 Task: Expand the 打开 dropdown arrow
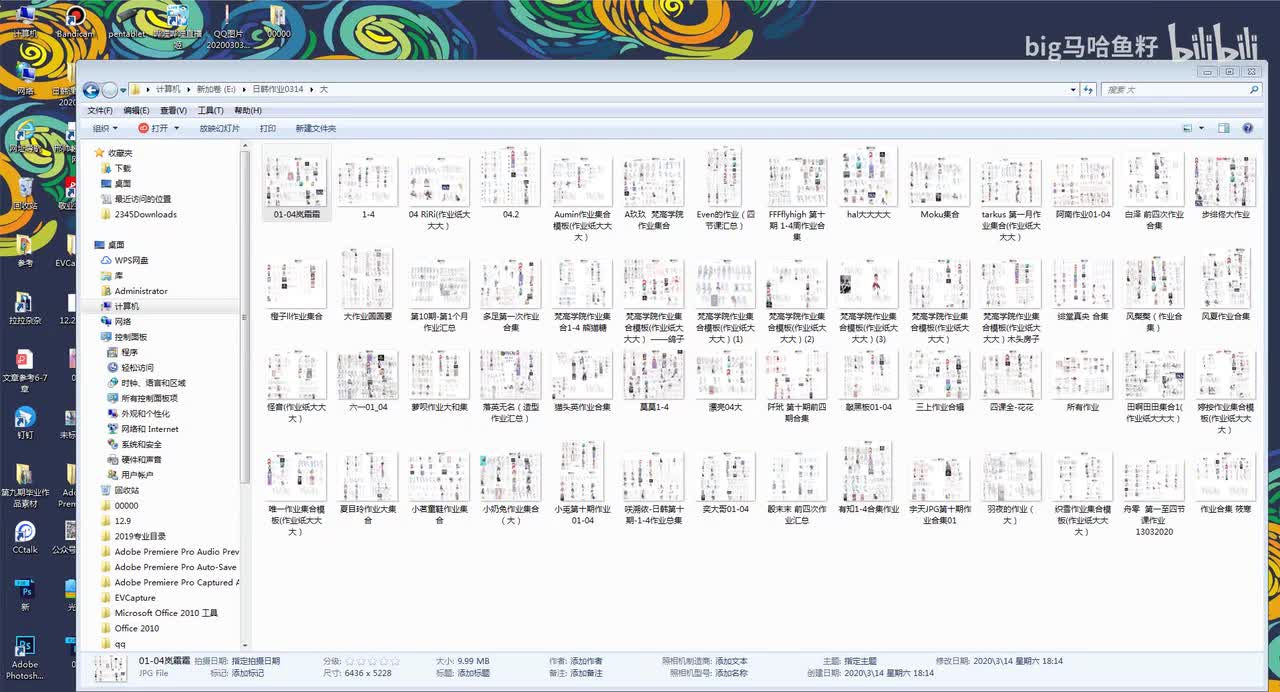coord(177,128)
